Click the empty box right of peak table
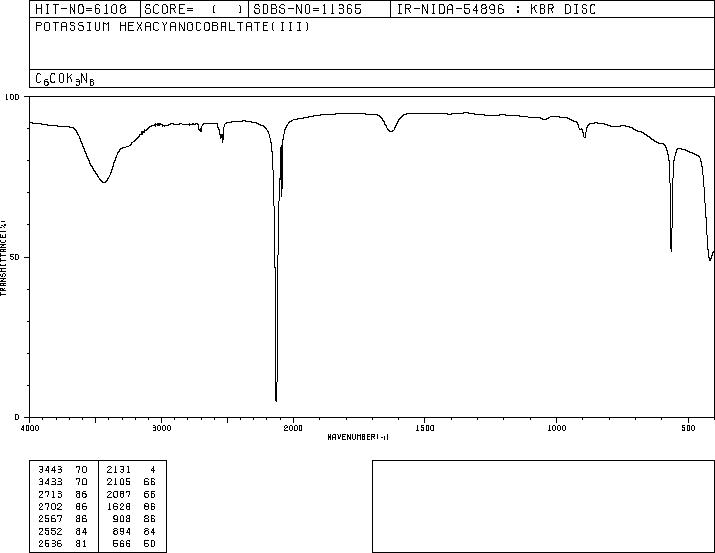The height and width of the screenshot is (553, 715). coord(543,506)
